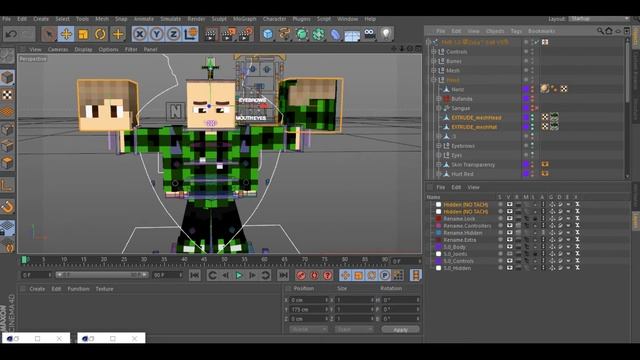This screenshot has width=640, height=360.
Task: Expand the Eyebrows group
Action: click(439, 146)
